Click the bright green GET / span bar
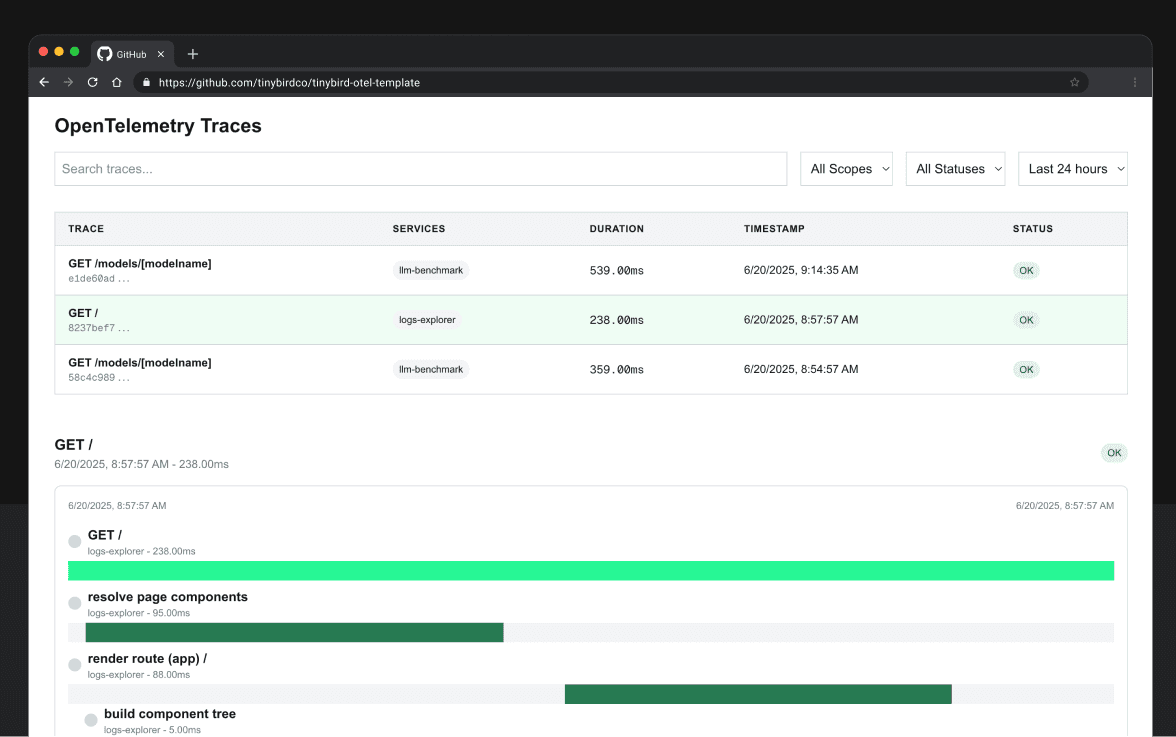This screenshot has height=737, width=1176. [x=591, y=571]
